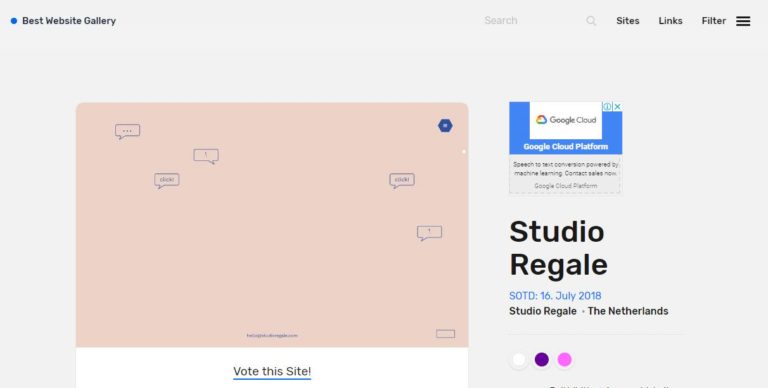Click the ad info icon

pyautogui.click(x=607, y=106)
